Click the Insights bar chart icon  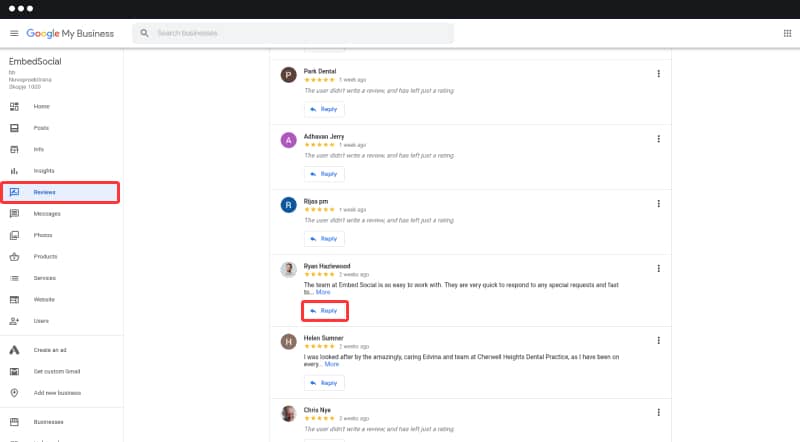pyautogui.click(x=14, y=171)
